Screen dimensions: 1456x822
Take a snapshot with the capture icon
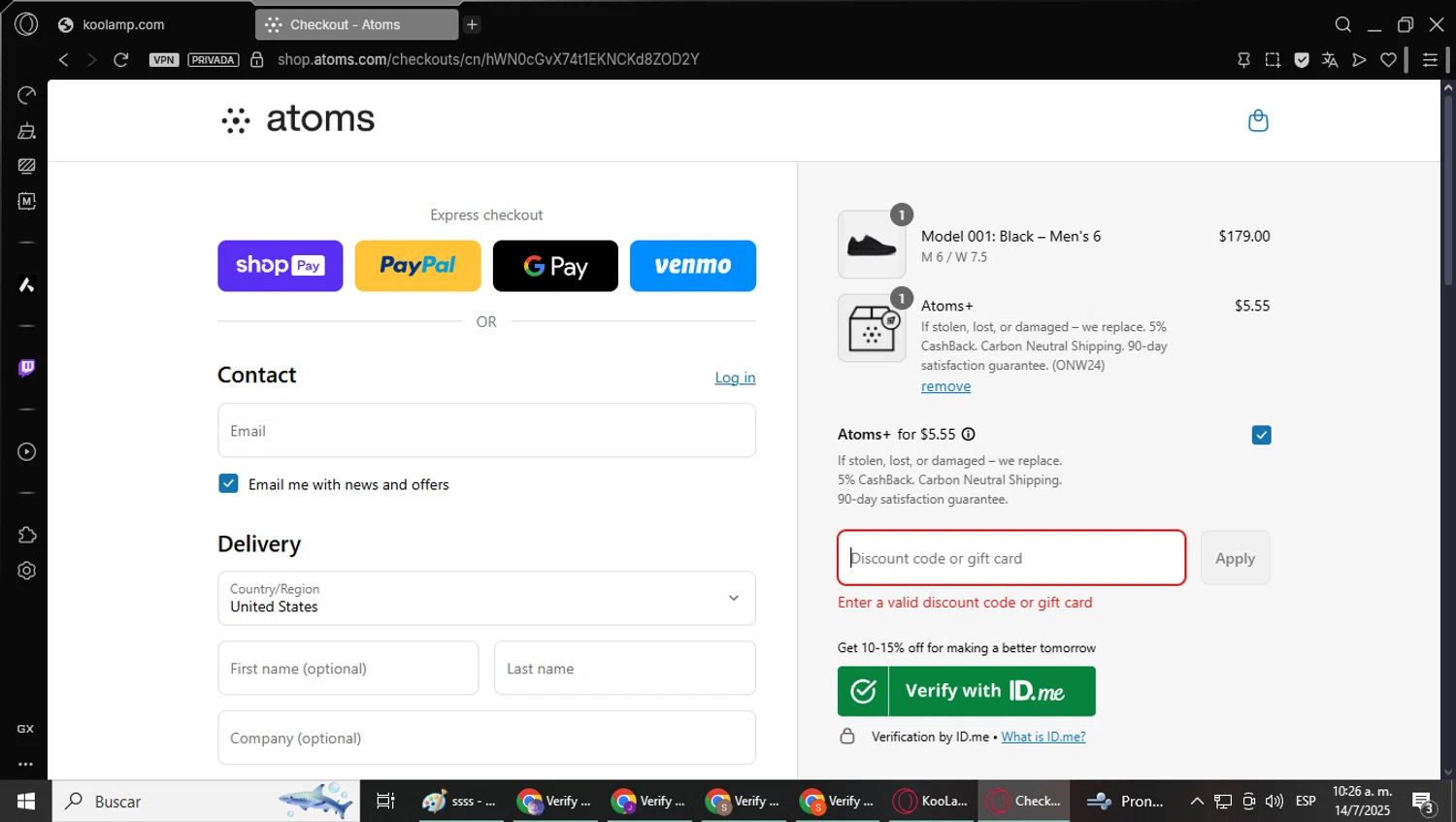point(1273,60)
